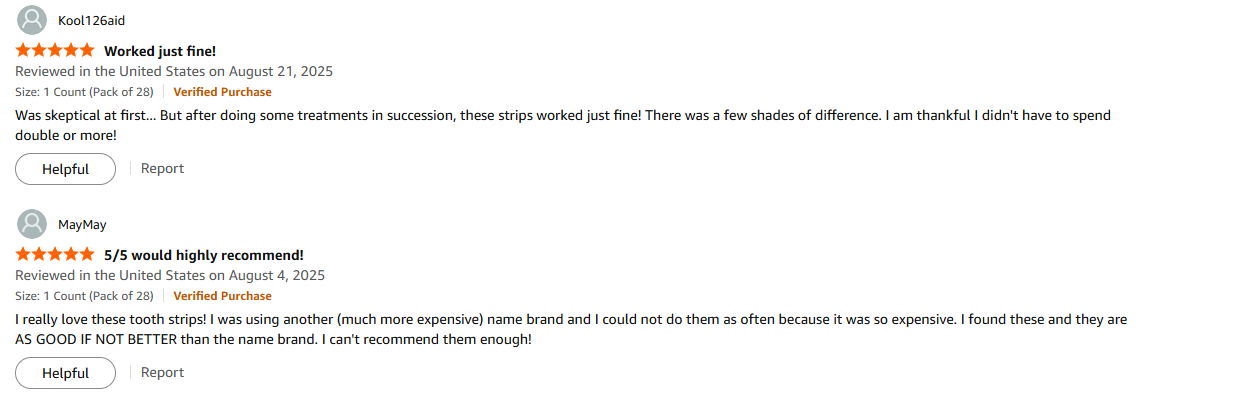This screenshot has height=411, width=1235.
Task: Open the '5/5 would highly recommend!' review title
Action: point(204,254)
